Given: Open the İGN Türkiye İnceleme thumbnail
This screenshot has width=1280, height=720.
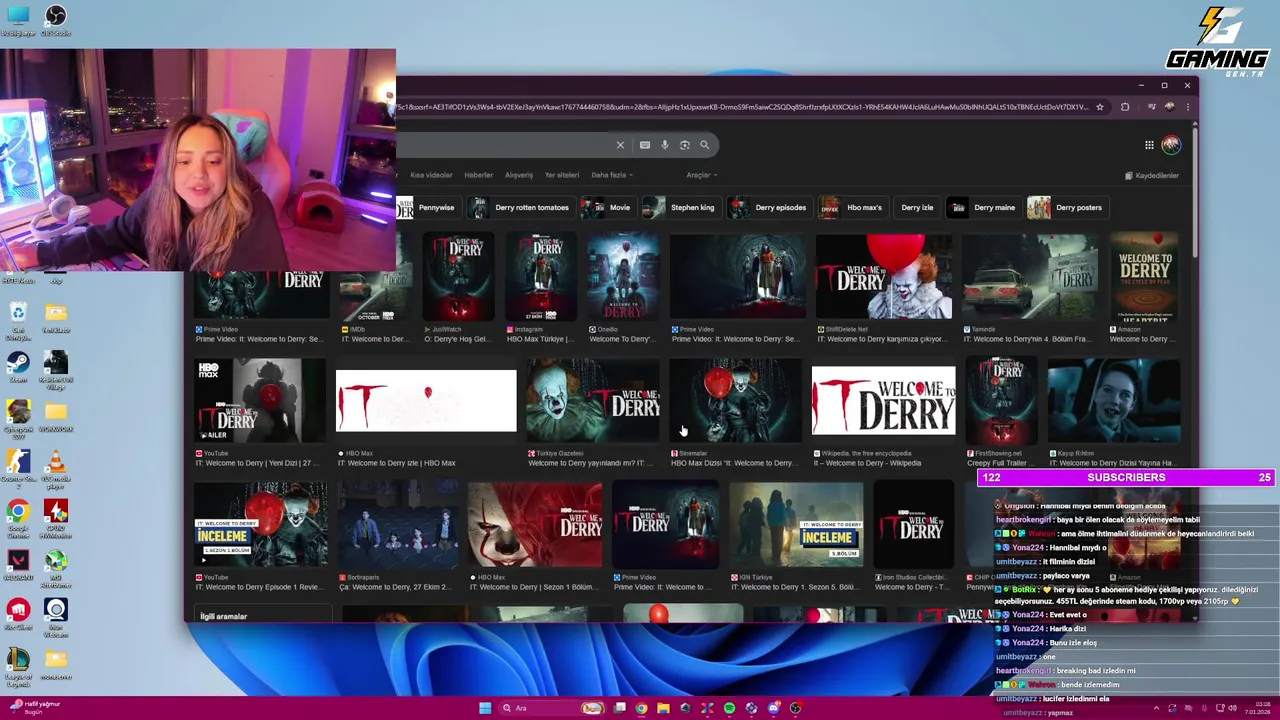Looking at the screenshot, I should click(796, 526).
